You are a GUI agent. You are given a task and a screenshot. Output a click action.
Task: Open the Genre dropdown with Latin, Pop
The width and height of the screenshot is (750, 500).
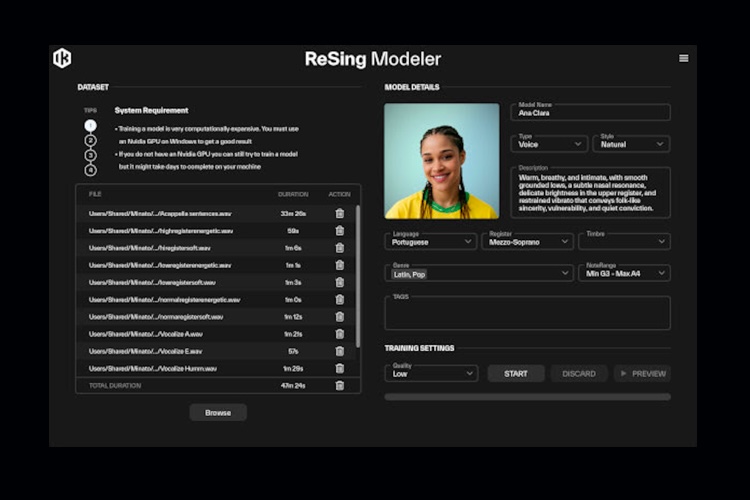[x=479, y=273]
